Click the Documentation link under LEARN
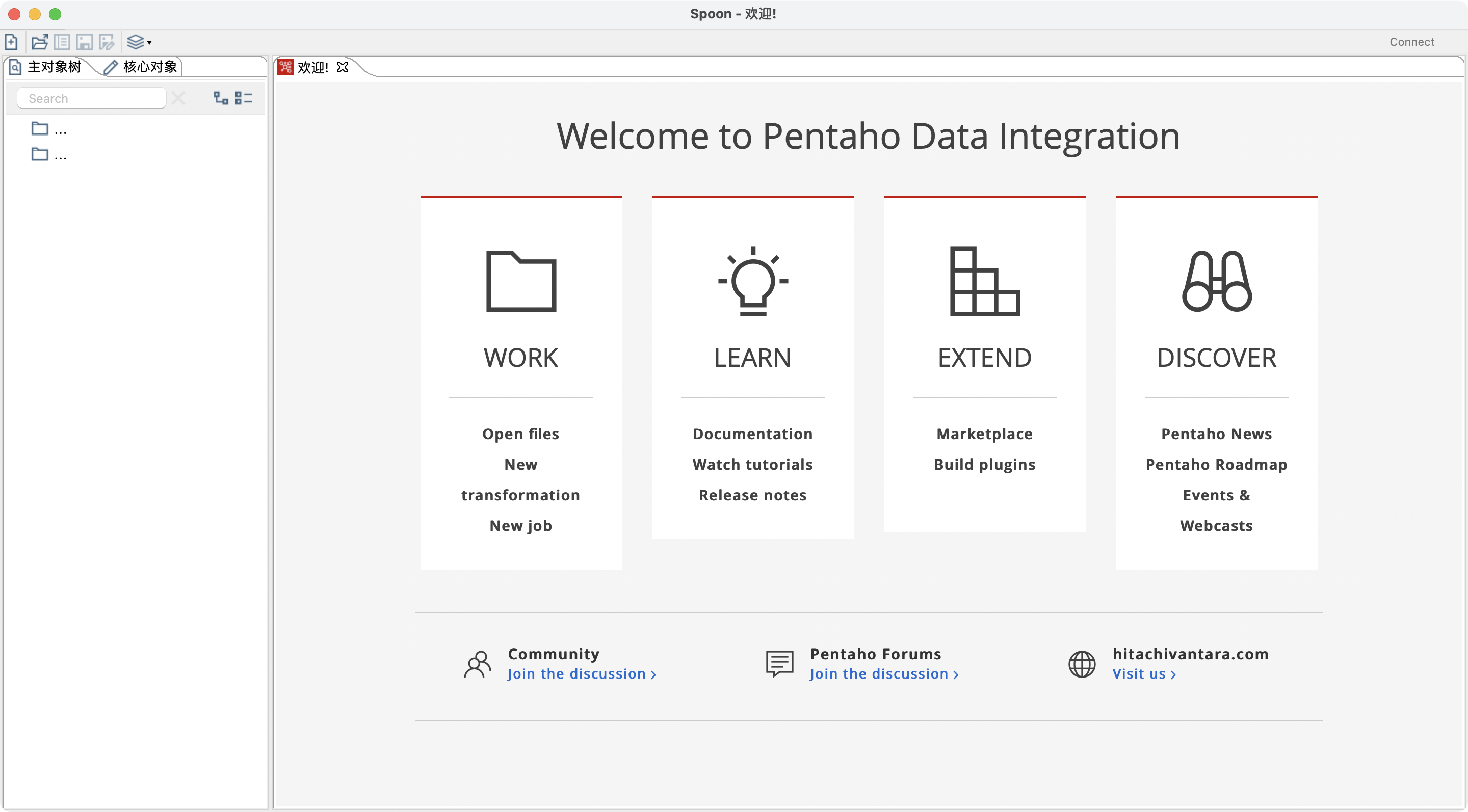The height and width of the screenshot is (812, 1468). (752, 434)
